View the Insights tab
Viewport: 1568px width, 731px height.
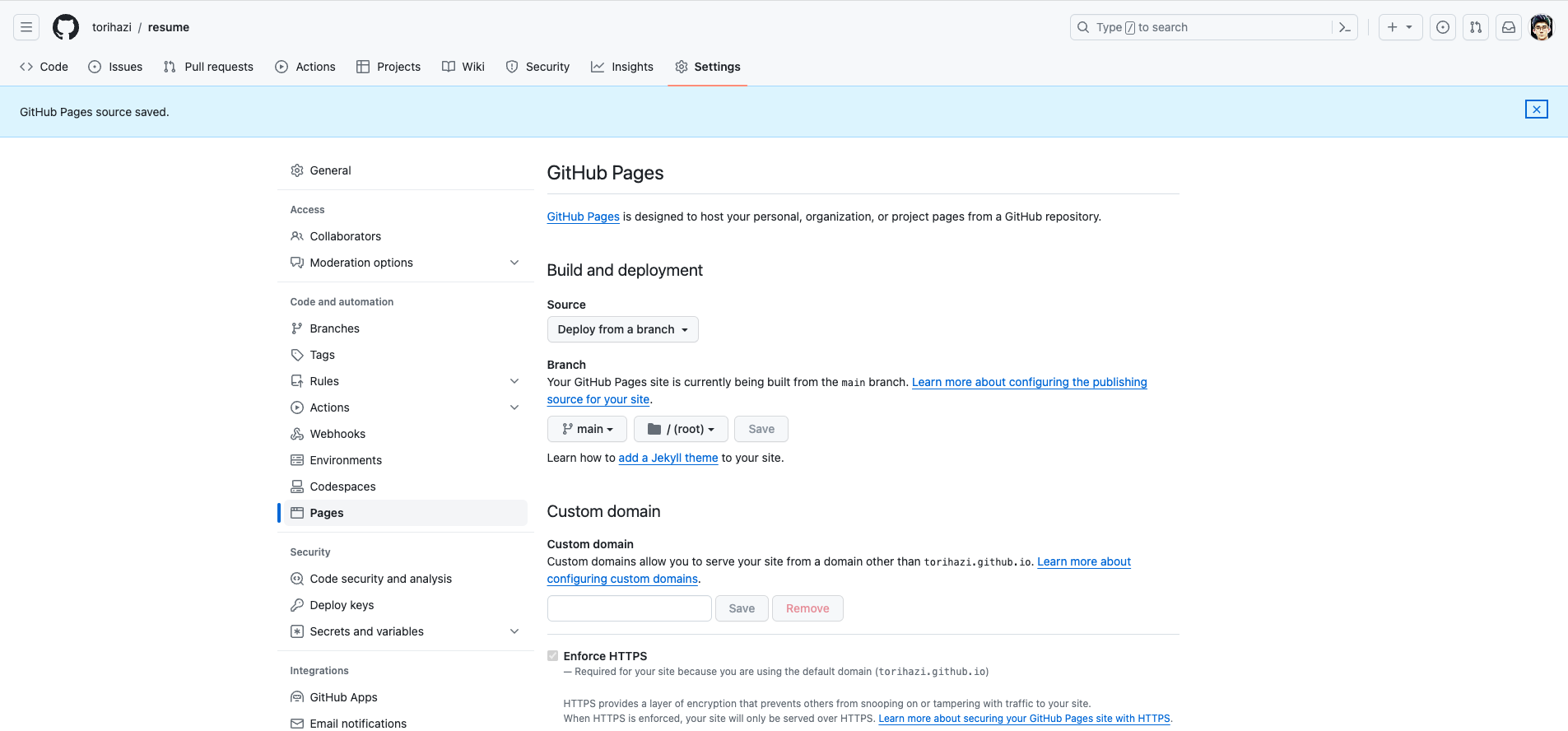pyautogui.click(x=622, y=67)
